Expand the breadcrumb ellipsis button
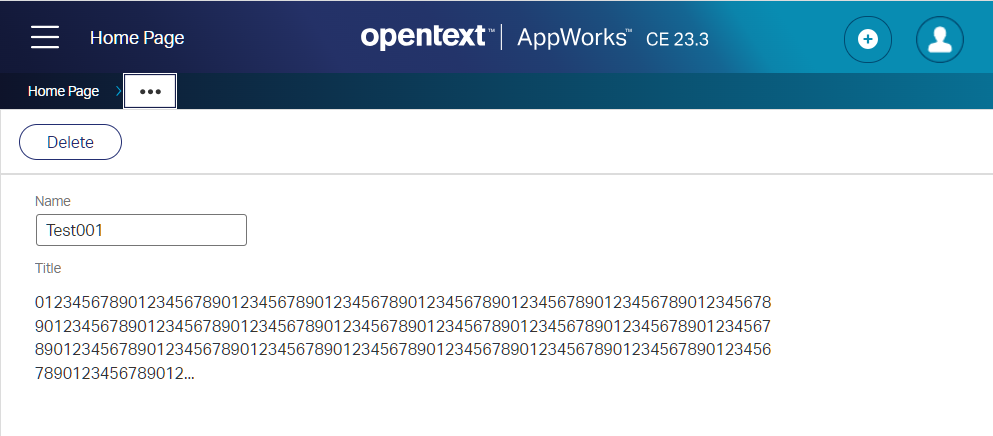 pos(150,91)
